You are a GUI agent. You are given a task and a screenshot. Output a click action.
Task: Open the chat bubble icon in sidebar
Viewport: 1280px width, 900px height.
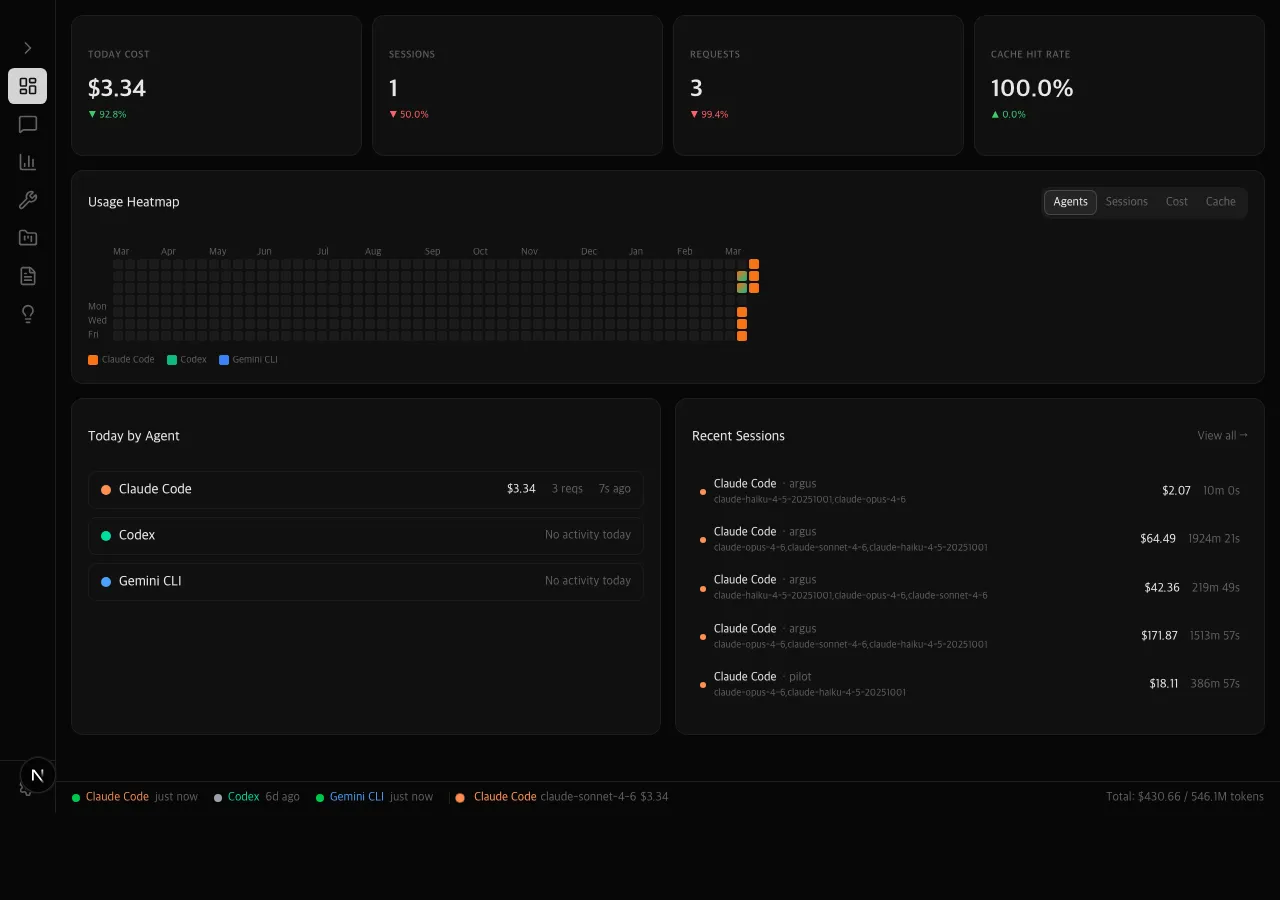point(28,124)
